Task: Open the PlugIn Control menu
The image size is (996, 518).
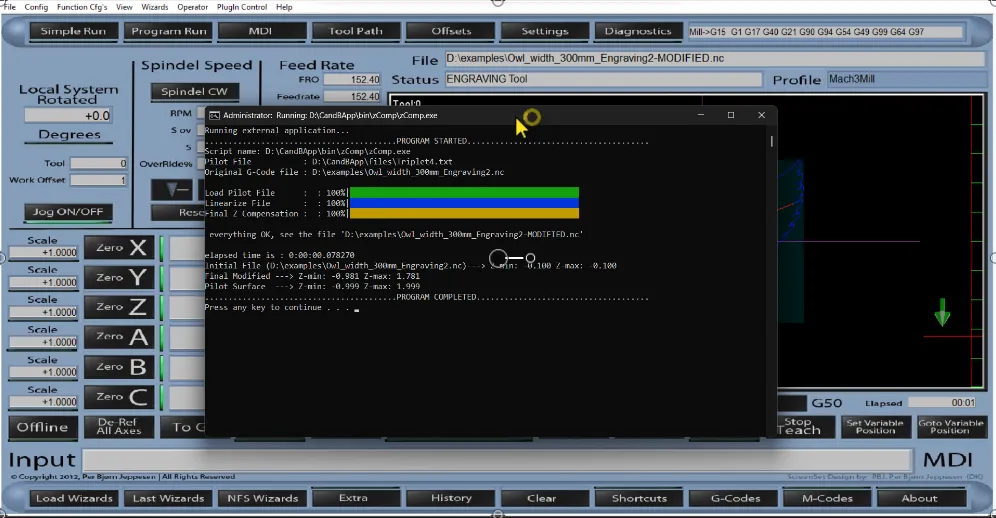Action: (240, 7)
